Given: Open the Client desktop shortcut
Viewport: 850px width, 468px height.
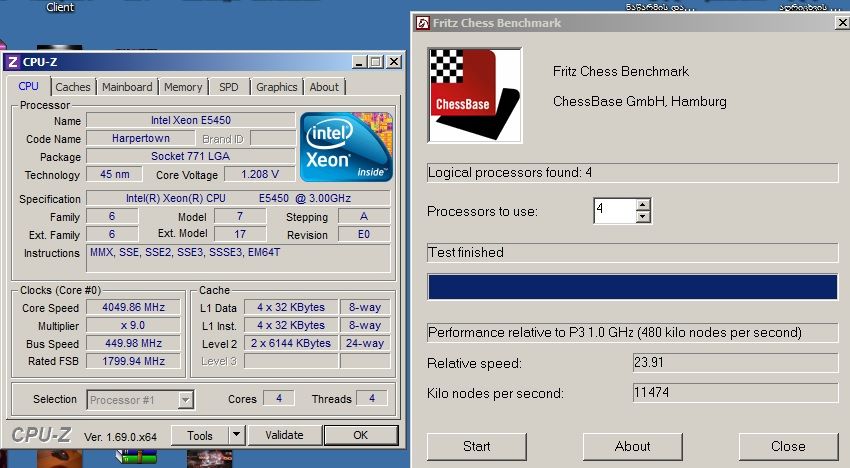Looking at the screenshot, I should [60, 7].
